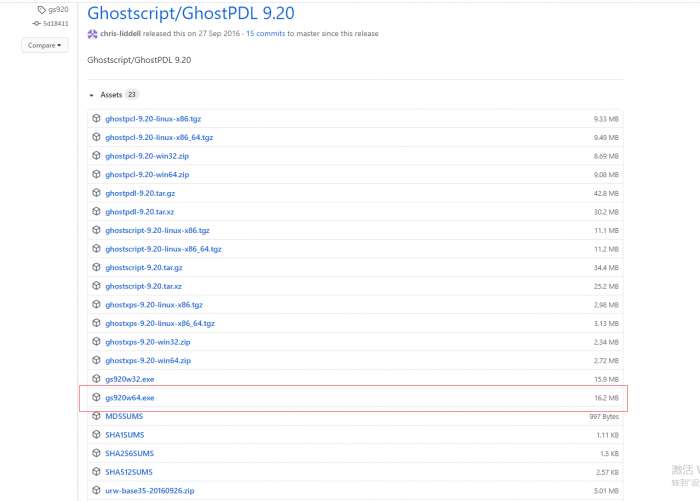This screenshot has width=700, height=501.
Task: Download ghostscript-9.20-linux-x86.tgz
Action: (x=158, y=230)
